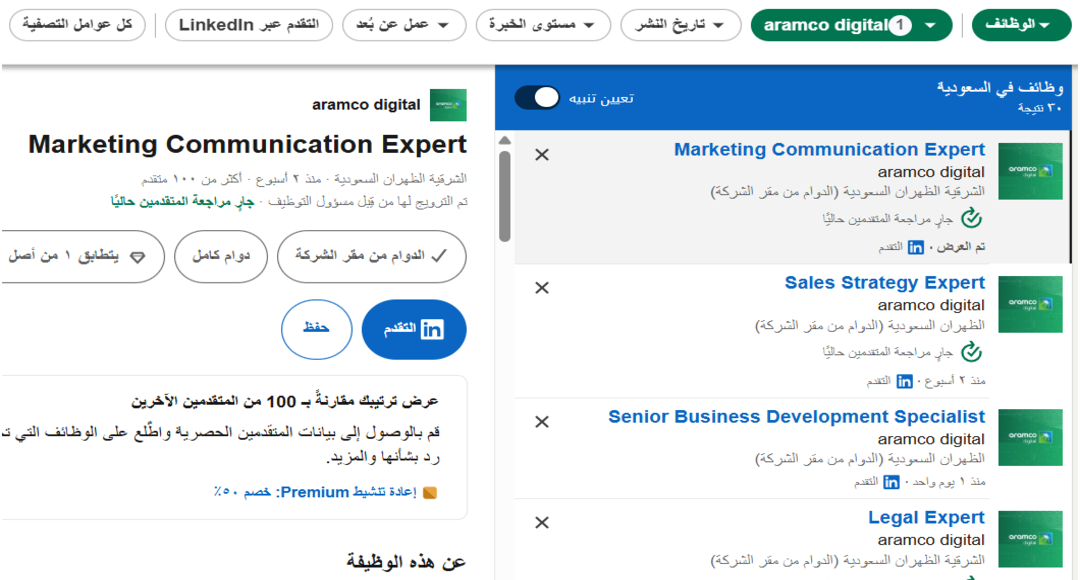Screen dimensions: 1080x580
Task: Expand the aramco digital company filter dropdown
Action: click(x=851, y=25)
